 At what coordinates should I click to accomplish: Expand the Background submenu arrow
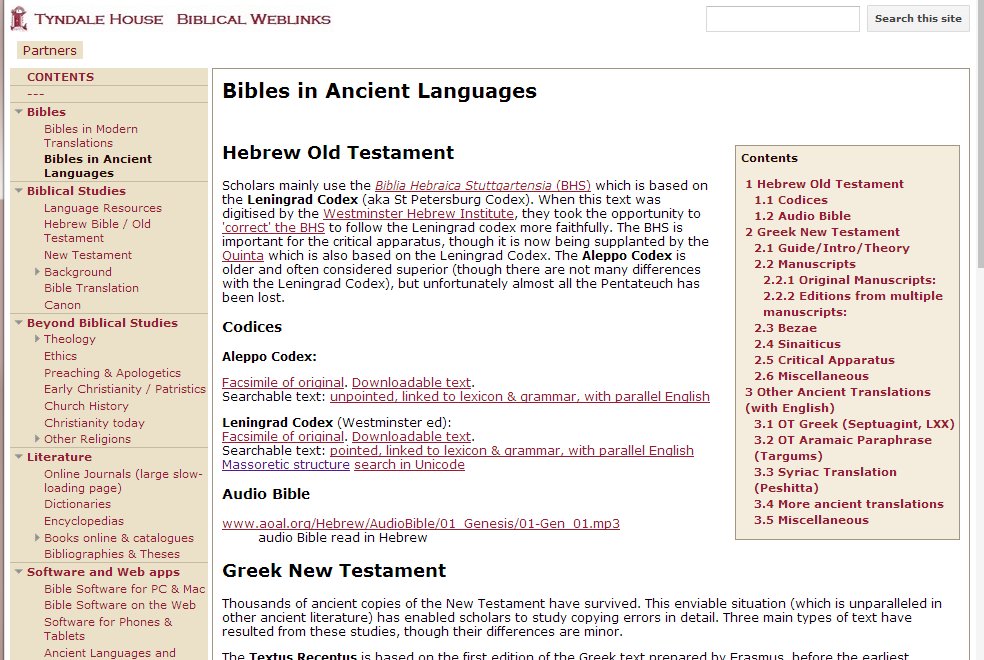(37, 272)
